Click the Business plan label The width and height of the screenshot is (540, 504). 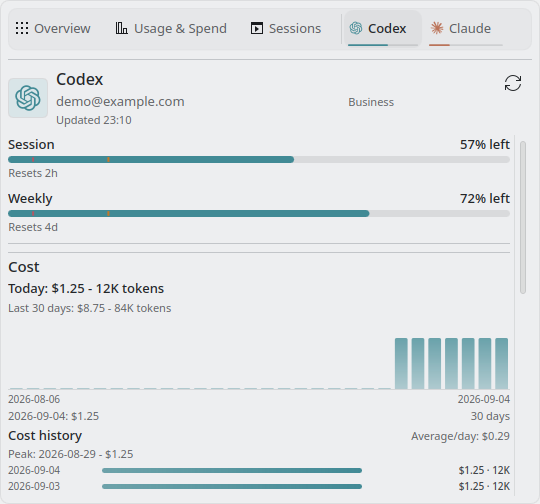point(371,102)
